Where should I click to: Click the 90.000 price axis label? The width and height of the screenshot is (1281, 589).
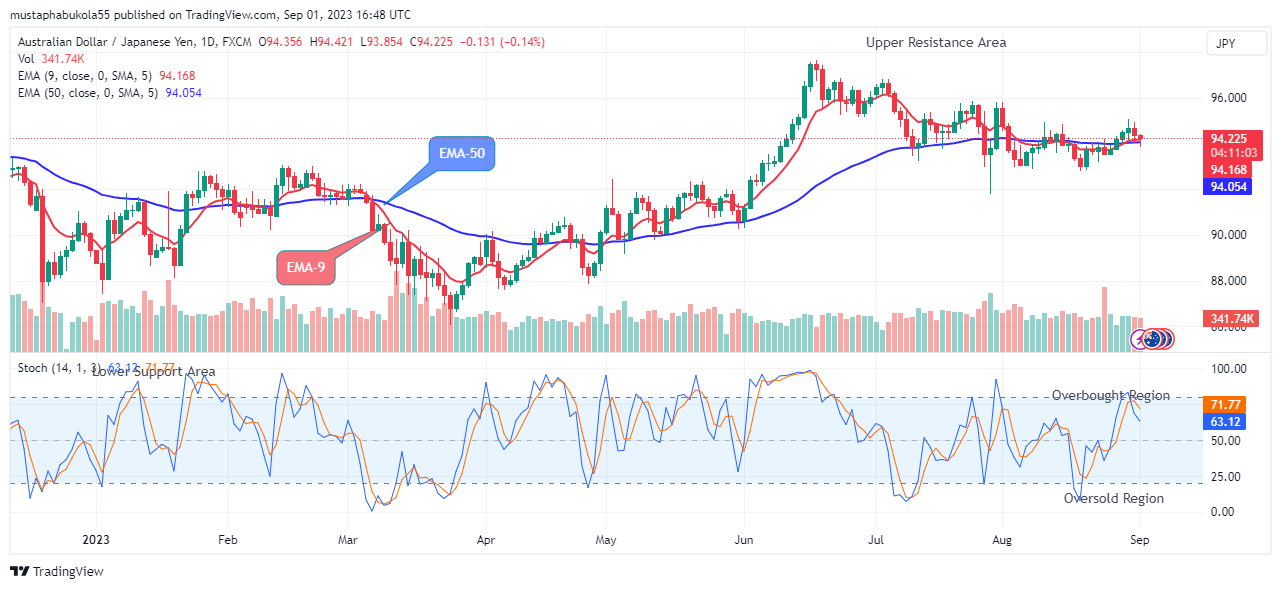pyautogui.click(x=1228, y=235)
